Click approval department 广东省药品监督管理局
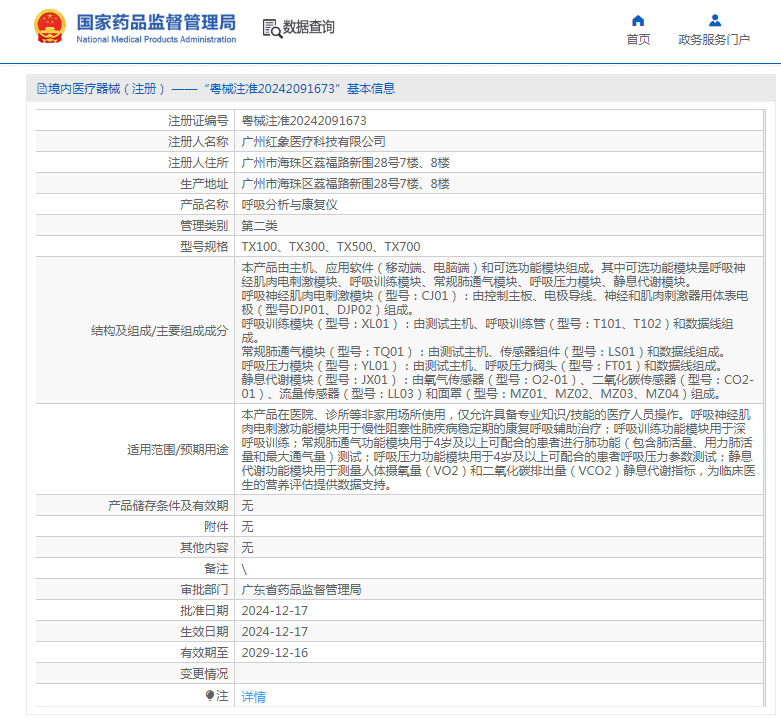Viewport: 781px width, 718px height. (x=301, y=590)
